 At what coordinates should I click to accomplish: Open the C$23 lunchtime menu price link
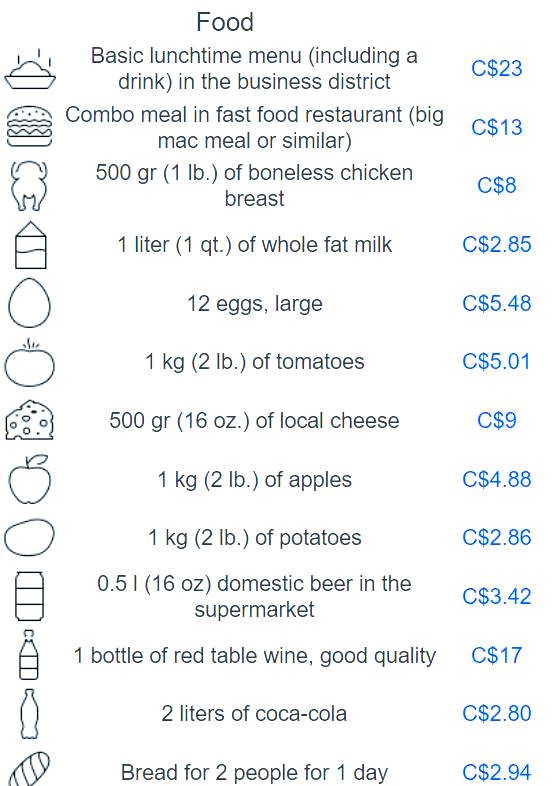pos(496,69)
